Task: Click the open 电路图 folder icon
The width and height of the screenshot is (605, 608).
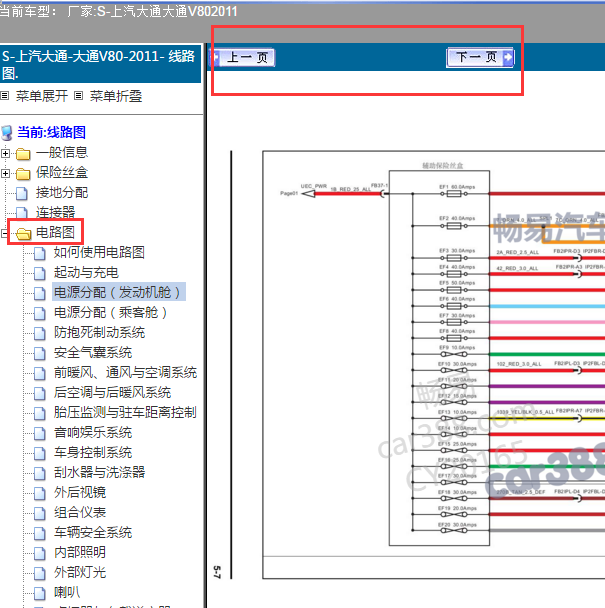Action: click(24, 233)
